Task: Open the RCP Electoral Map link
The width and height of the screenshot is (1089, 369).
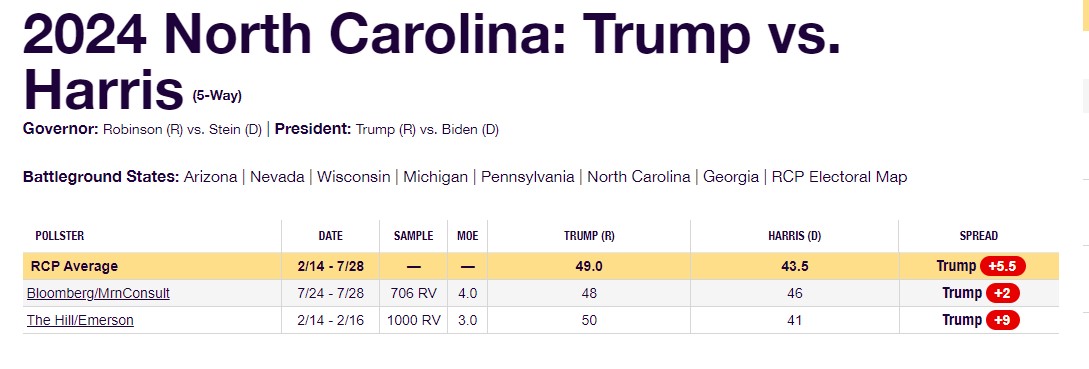Action: tap(839, 177)
